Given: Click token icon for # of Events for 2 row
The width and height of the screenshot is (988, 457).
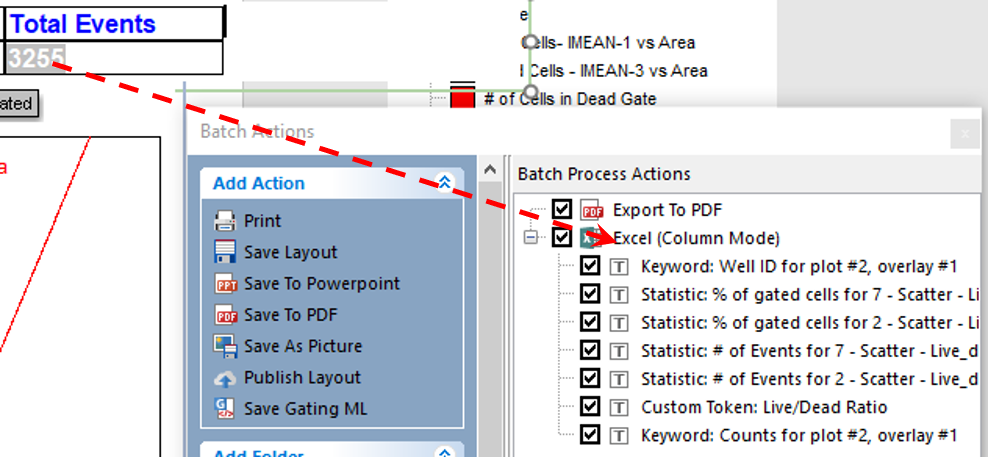Looking at the screenshot, I should [619, 379].
